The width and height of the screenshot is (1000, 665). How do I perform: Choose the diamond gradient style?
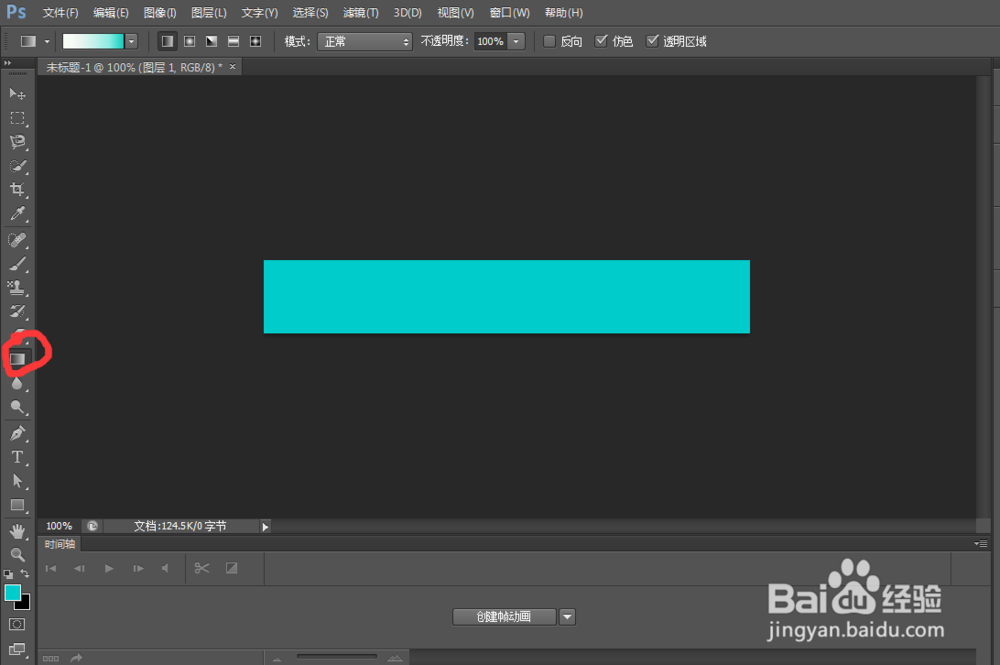click(x=255, y=41)
